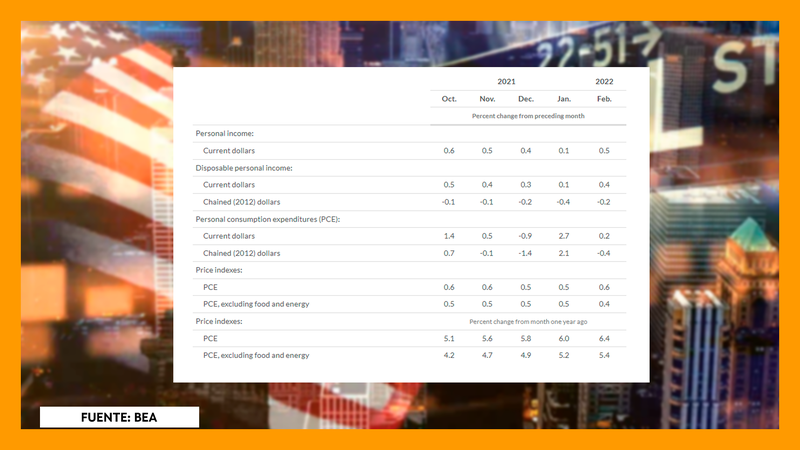Click the Nov. month column header
The width and height of the screenshot is (800, 450).
(487, 98)
